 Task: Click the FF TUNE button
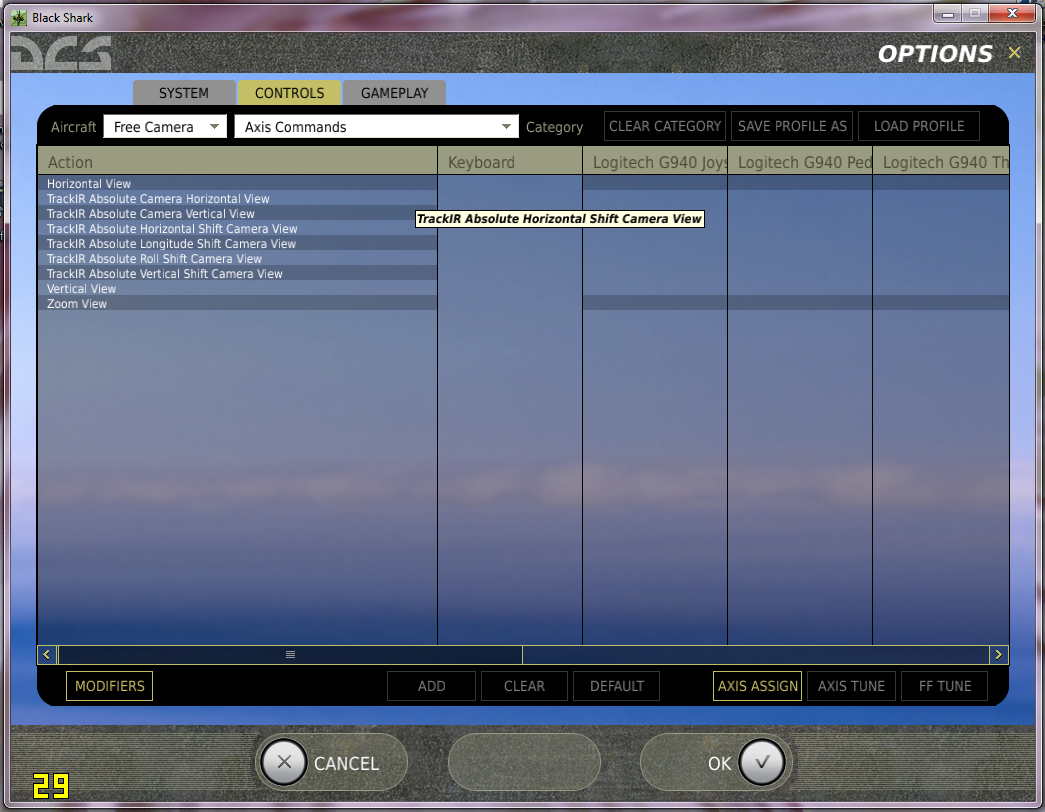944,686
